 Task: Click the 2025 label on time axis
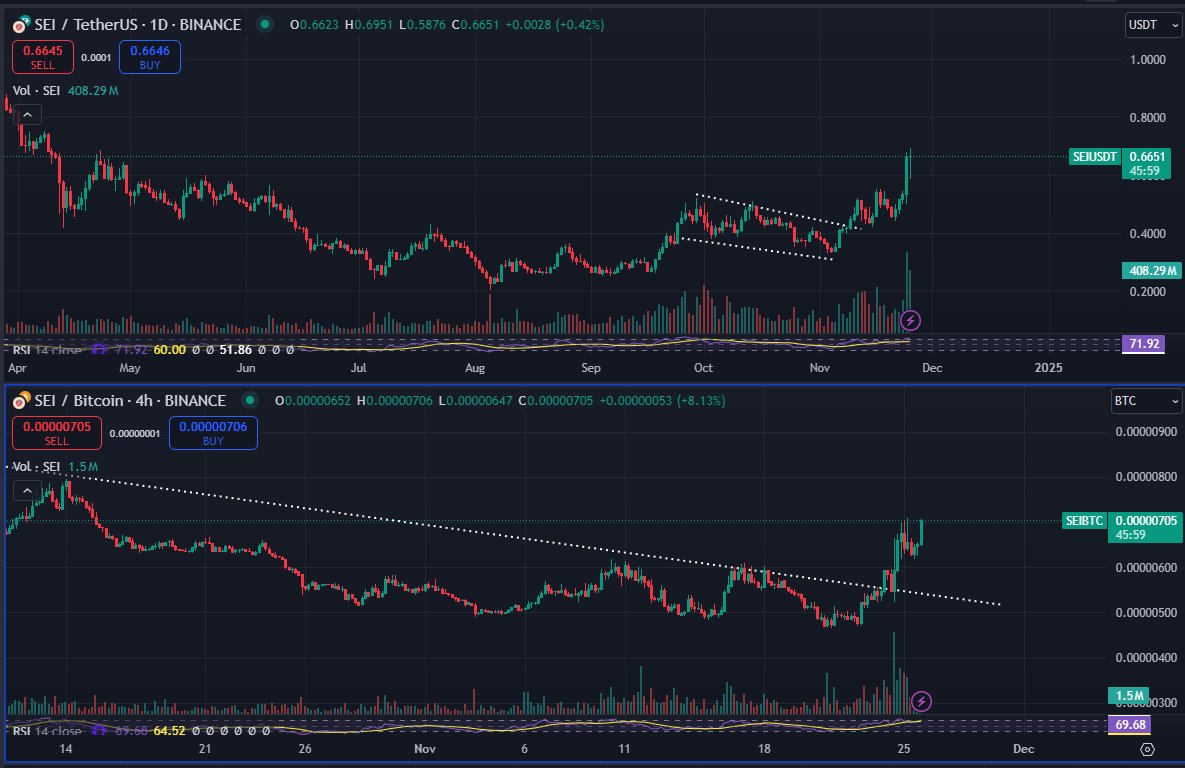pyautogui.click(x=1048, y=368)
